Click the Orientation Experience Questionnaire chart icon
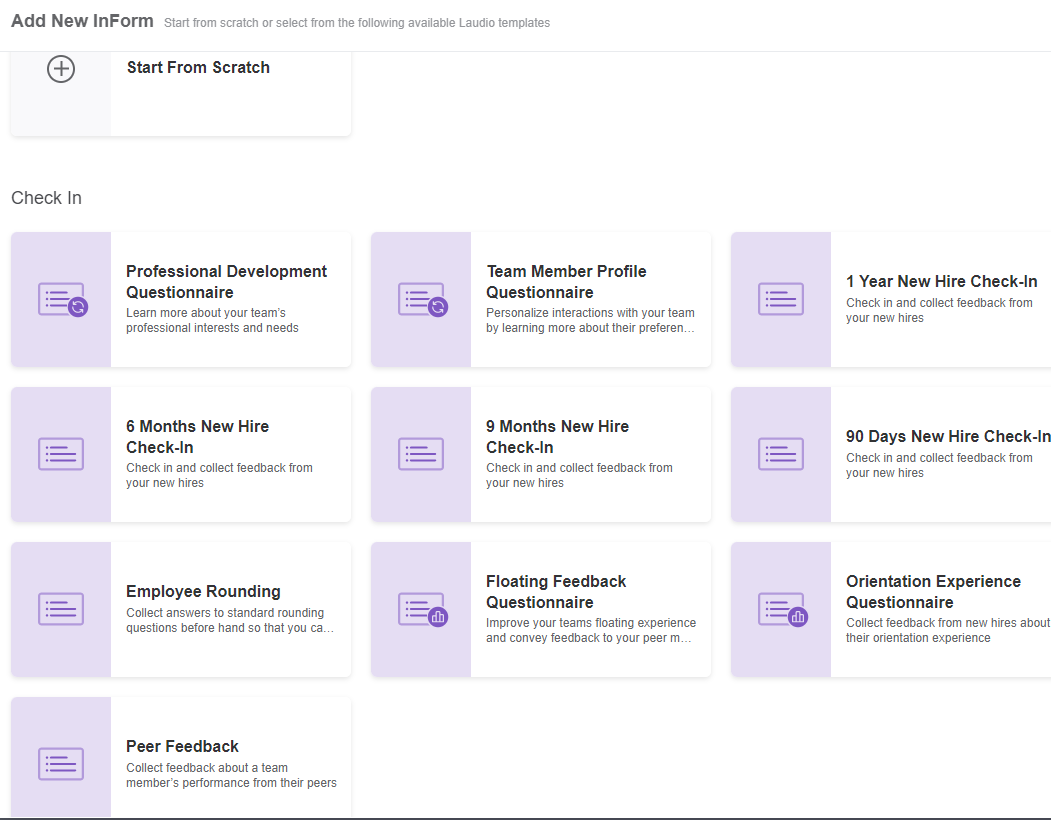1051x820 pixels. (797, 617)
